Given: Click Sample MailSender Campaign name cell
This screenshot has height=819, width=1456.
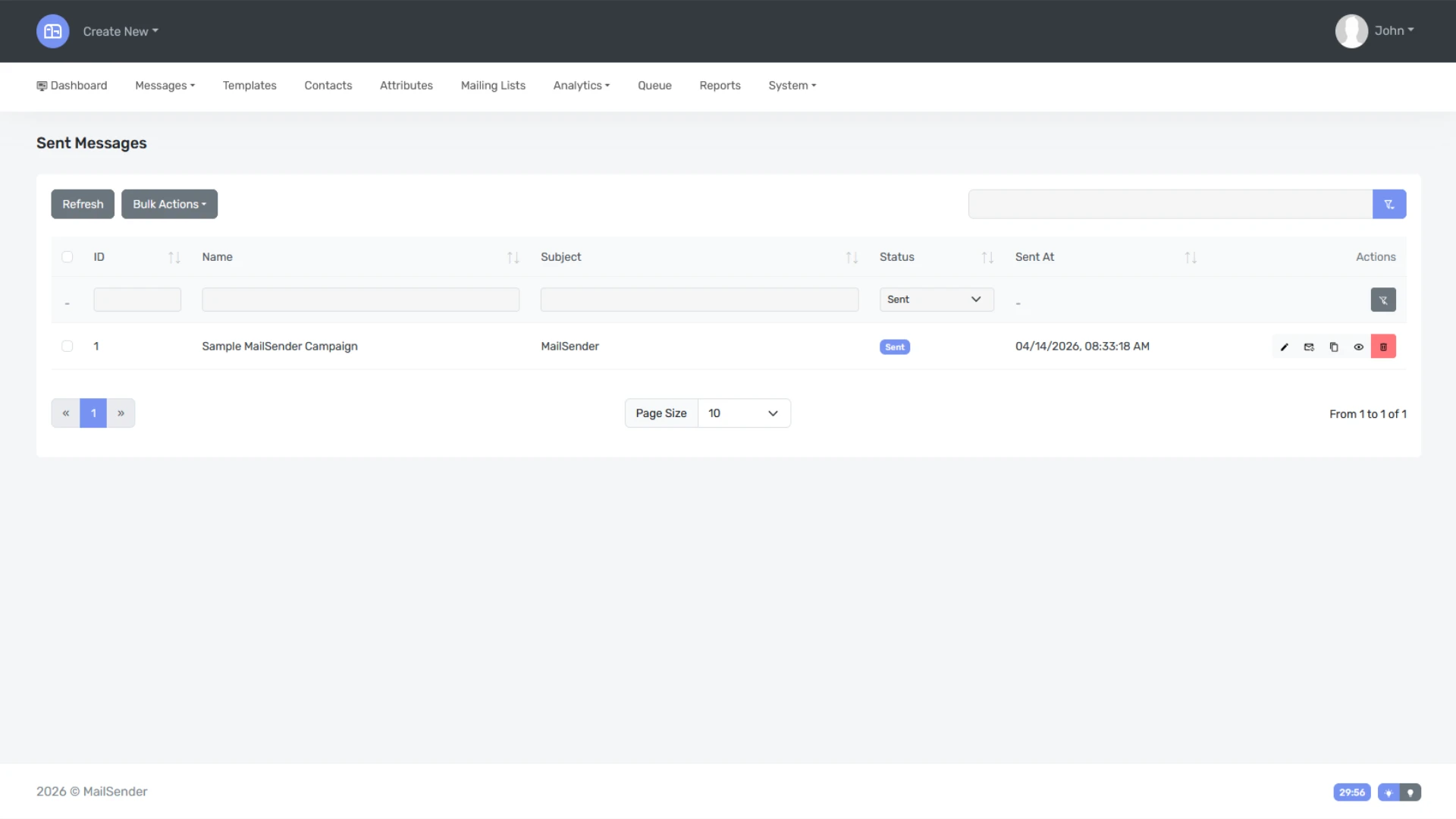Looking at the screenshot, I should pyautogui.click(x=280, y=347).
